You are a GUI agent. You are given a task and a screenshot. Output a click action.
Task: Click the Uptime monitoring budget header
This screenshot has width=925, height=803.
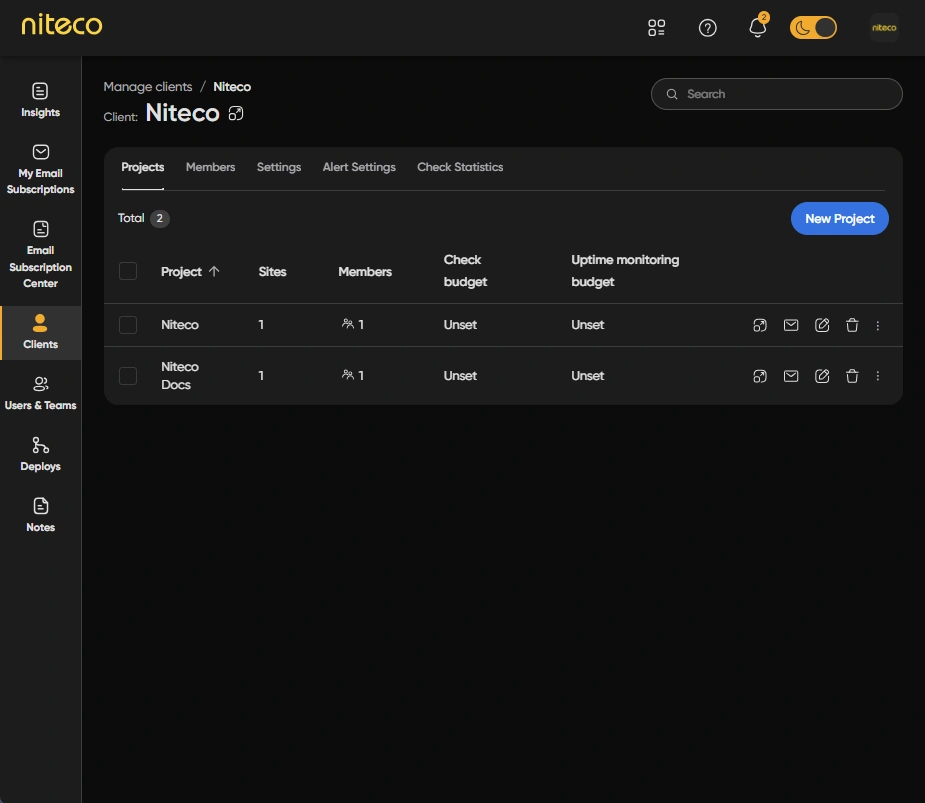point(625,271)
